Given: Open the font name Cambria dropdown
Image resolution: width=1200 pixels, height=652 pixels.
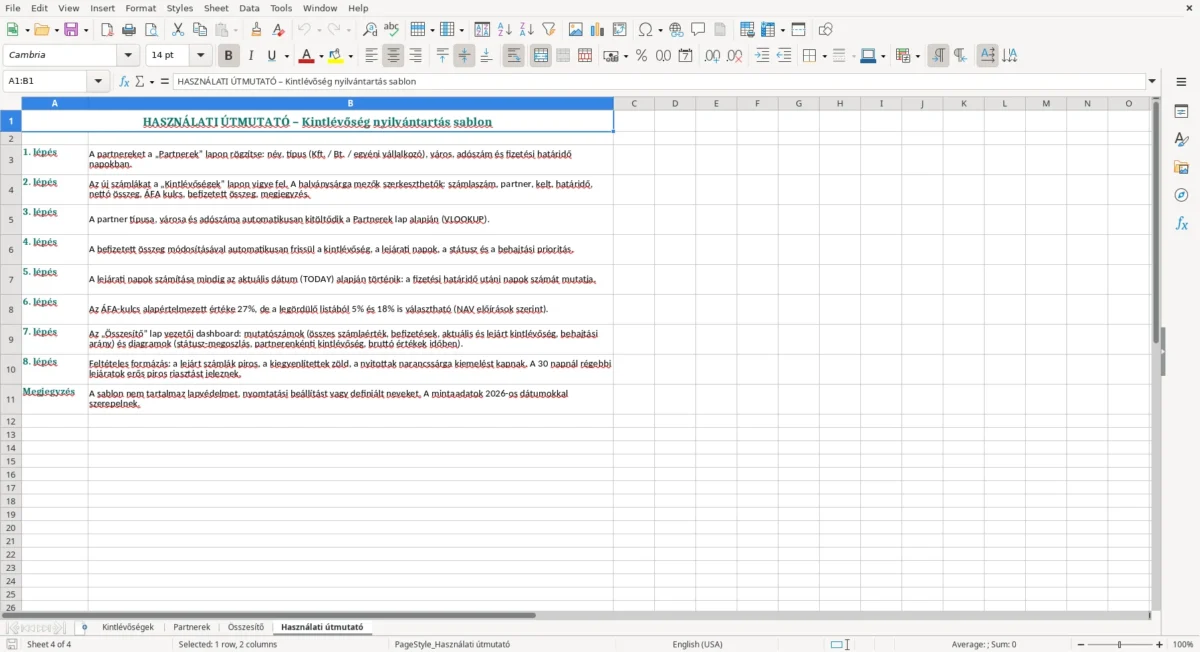Looking at the screenshot, I should coord(129,56).
